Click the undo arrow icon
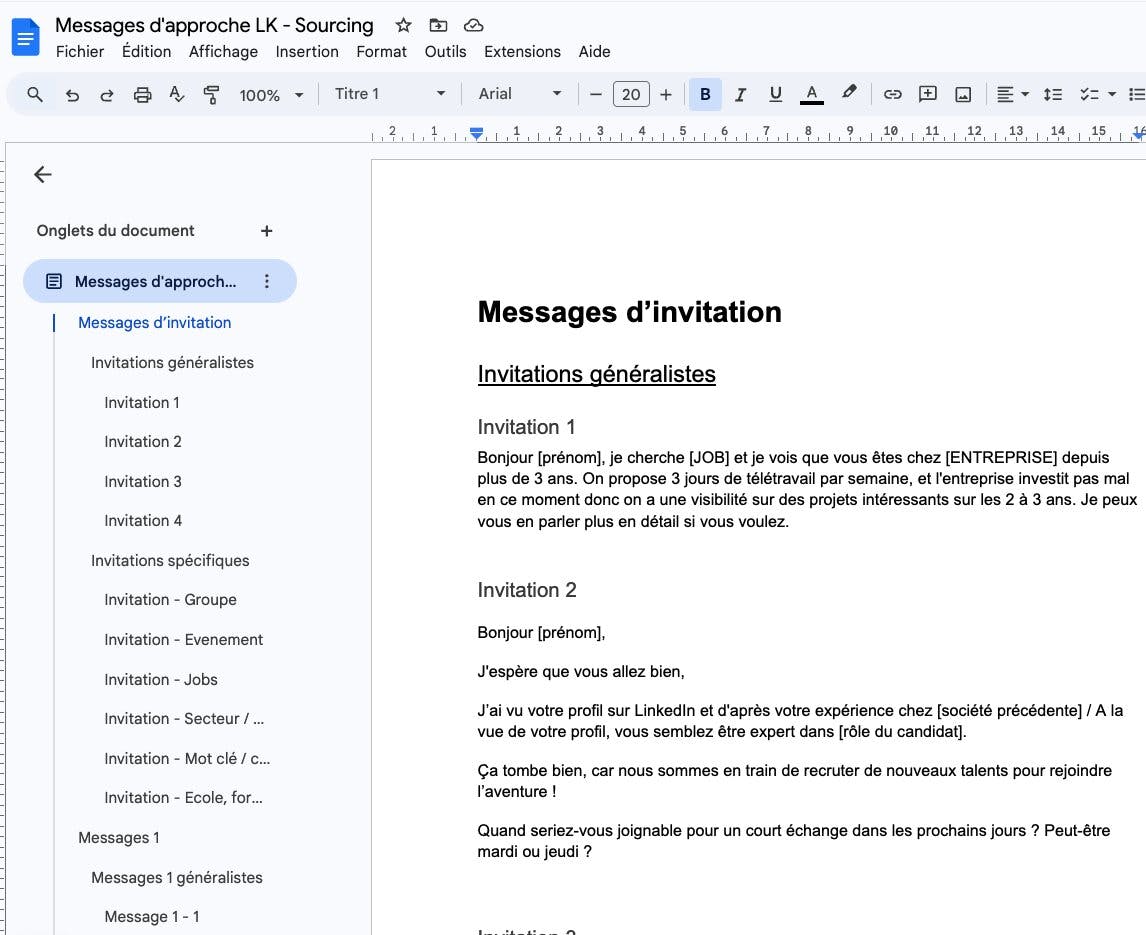1146x935 pixels. pyautogui.click(x=72, y=95)
